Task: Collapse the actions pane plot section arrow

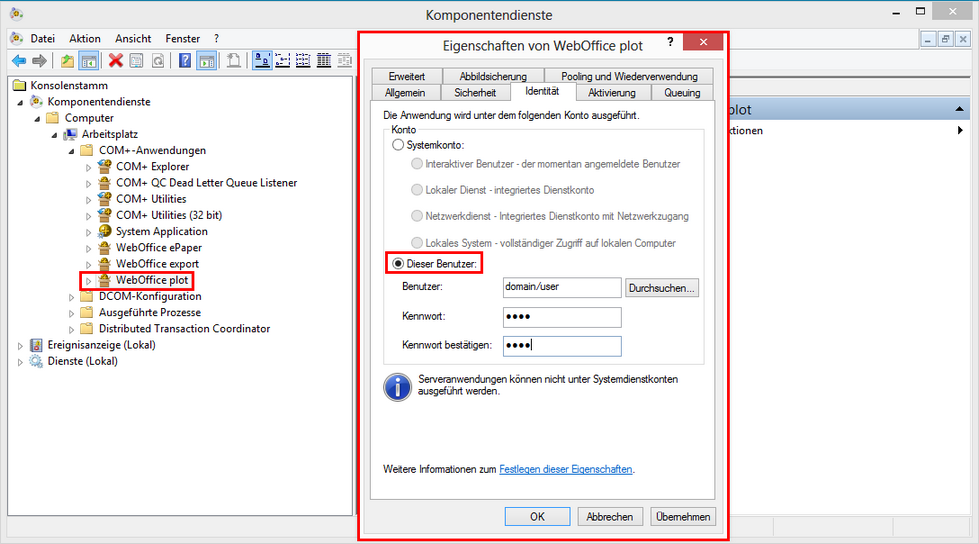Action: point(960,109)
